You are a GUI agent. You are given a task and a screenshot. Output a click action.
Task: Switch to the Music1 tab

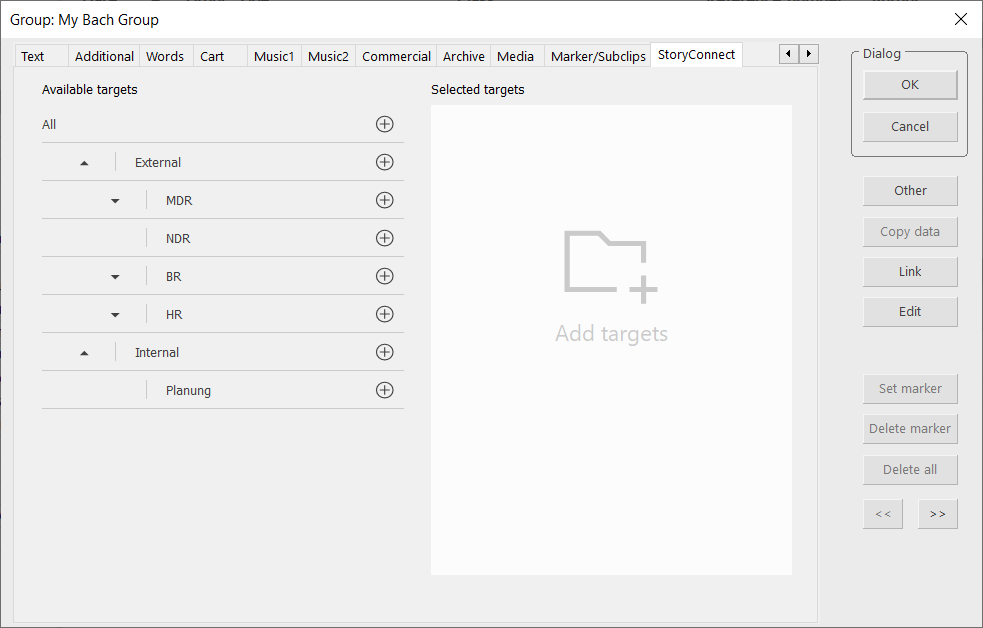274,56
